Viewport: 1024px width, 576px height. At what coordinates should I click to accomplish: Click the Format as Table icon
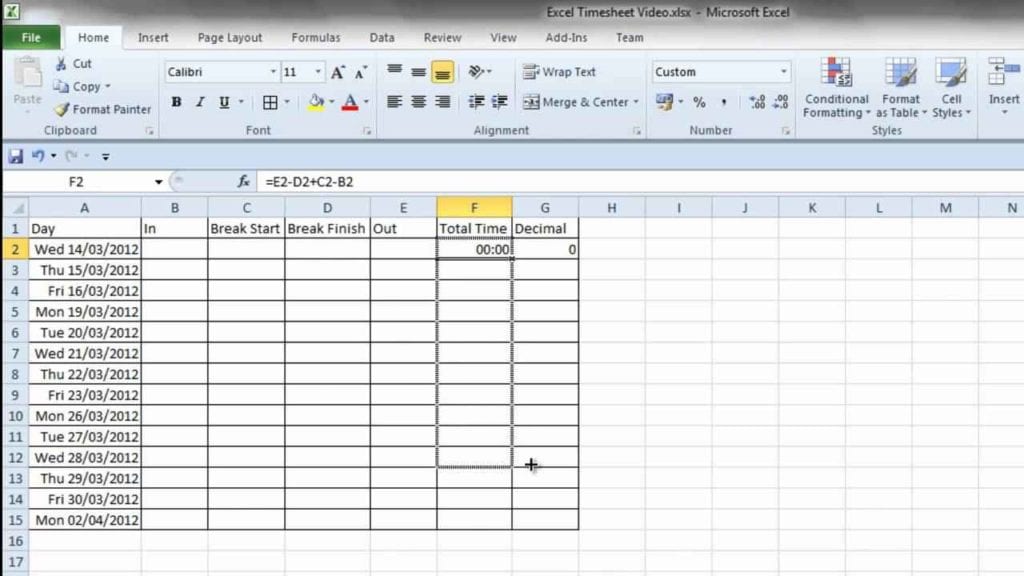point(900,90)
